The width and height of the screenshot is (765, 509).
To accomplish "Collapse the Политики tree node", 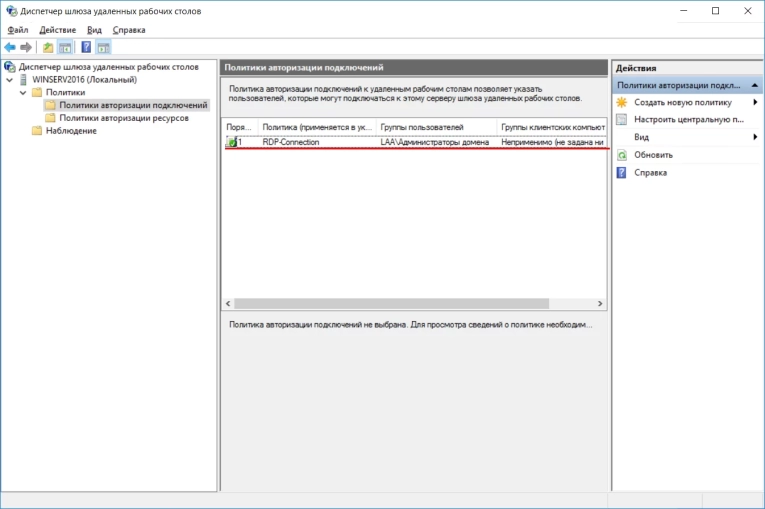I will pyautogui.click(x=23, y=92).
